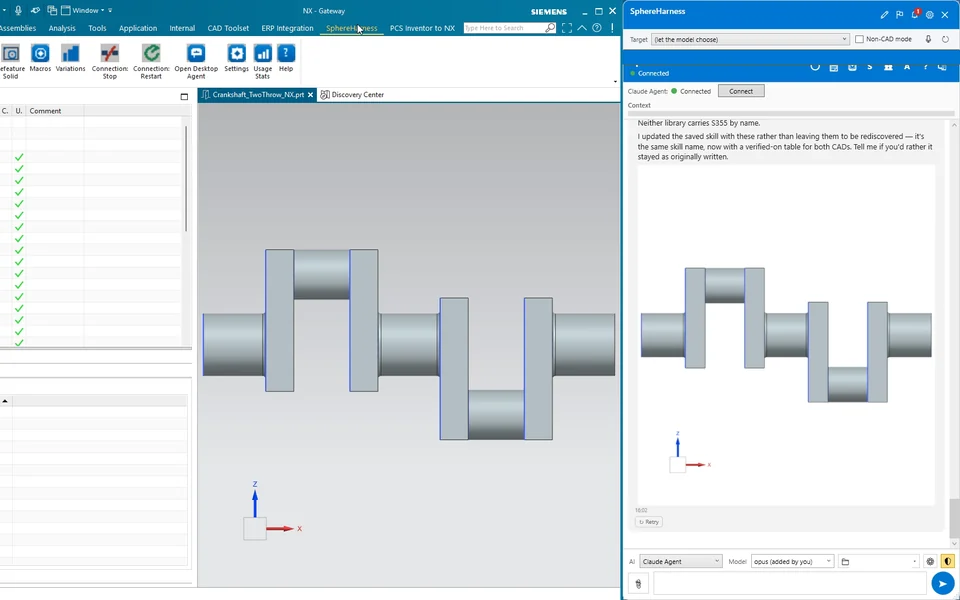Open SphereHarness notifications bell

915,14
